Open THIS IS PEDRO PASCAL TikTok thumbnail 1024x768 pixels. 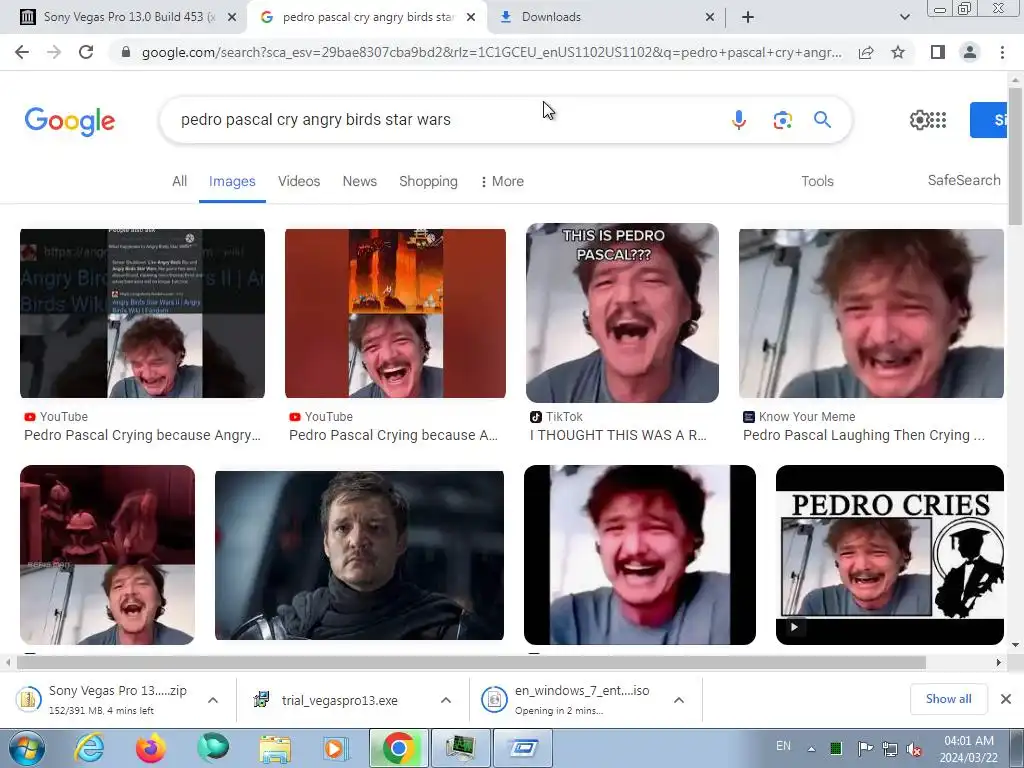622,313
